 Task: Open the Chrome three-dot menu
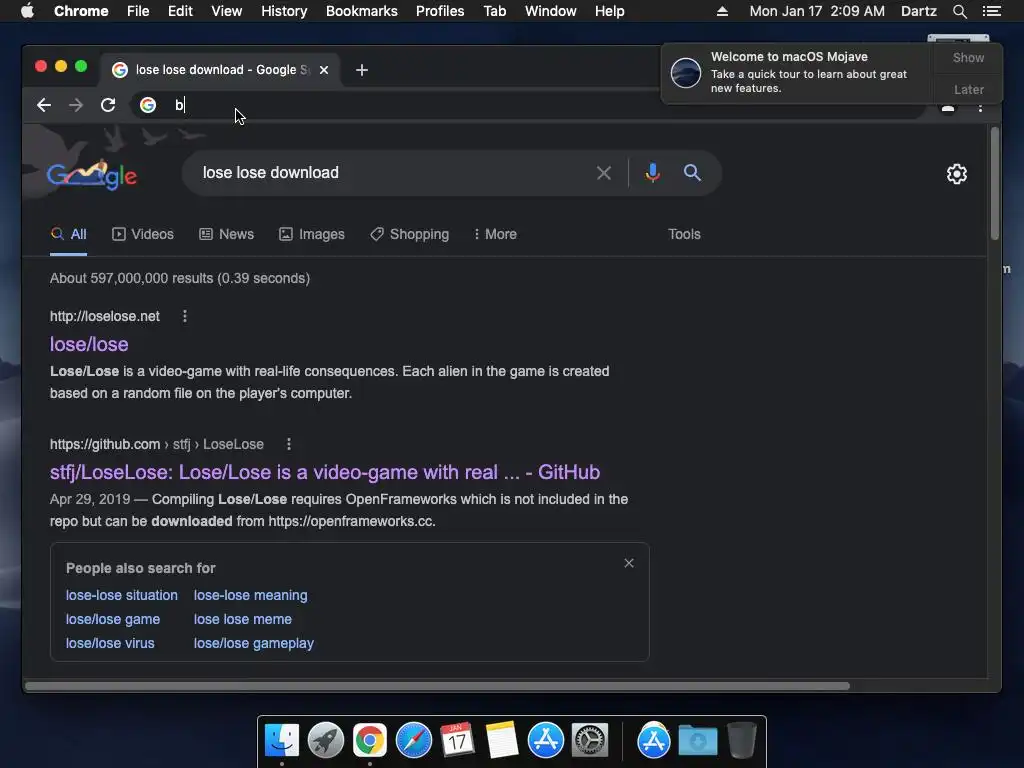coord(980,108)
